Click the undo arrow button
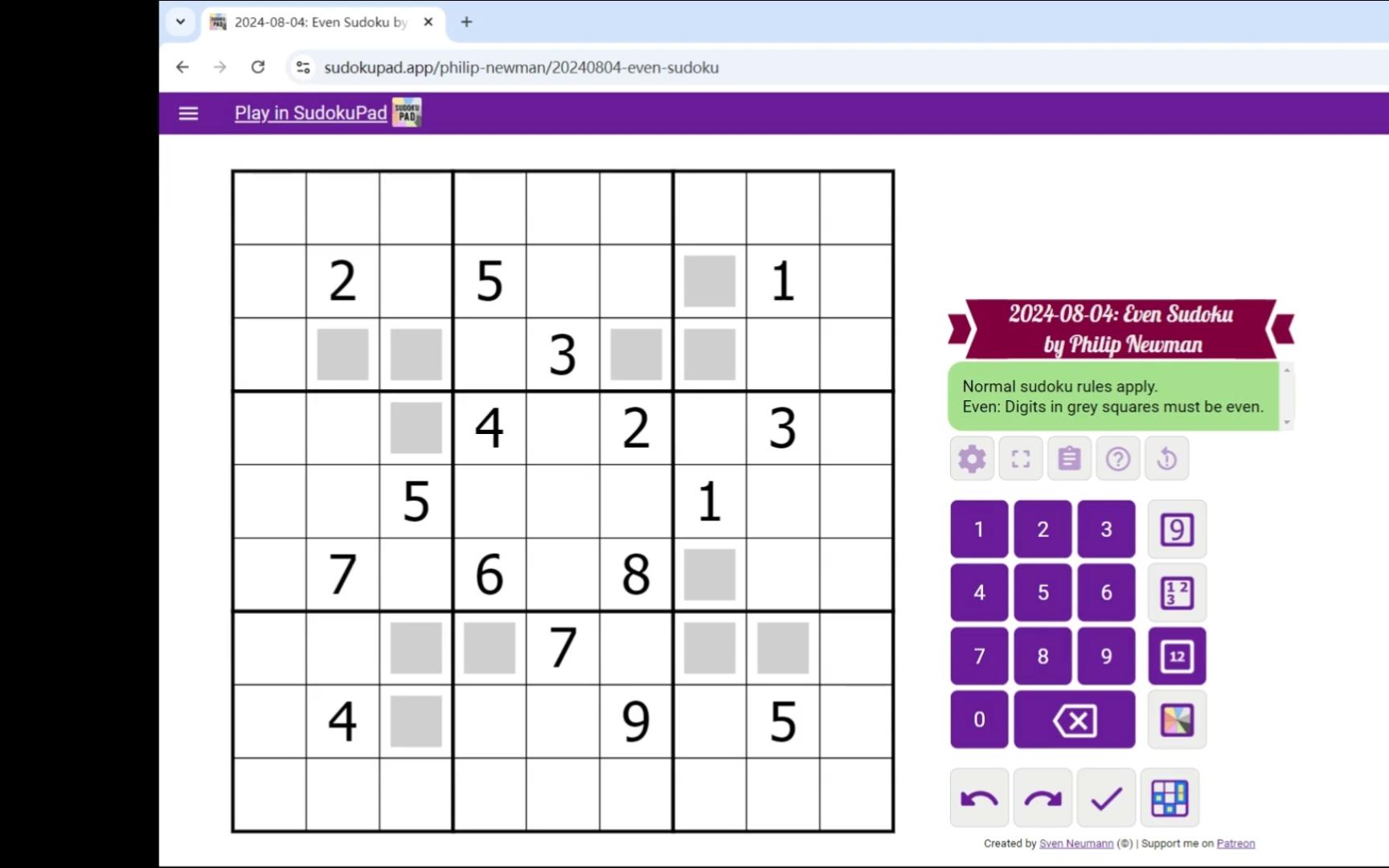1389x868 pixels. [x=979, y=798]
